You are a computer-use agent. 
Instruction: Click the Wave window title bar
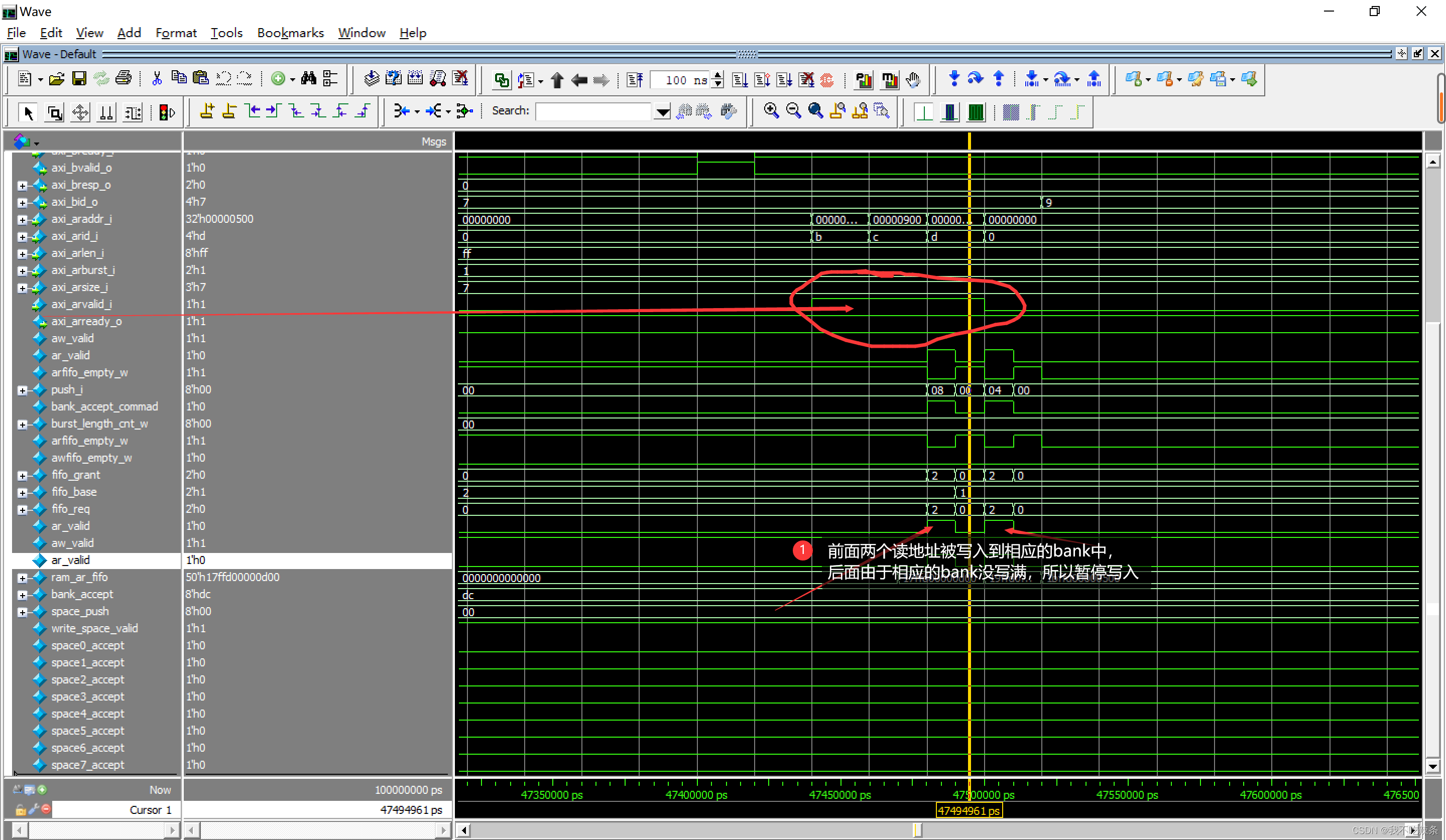click(723, 8)
